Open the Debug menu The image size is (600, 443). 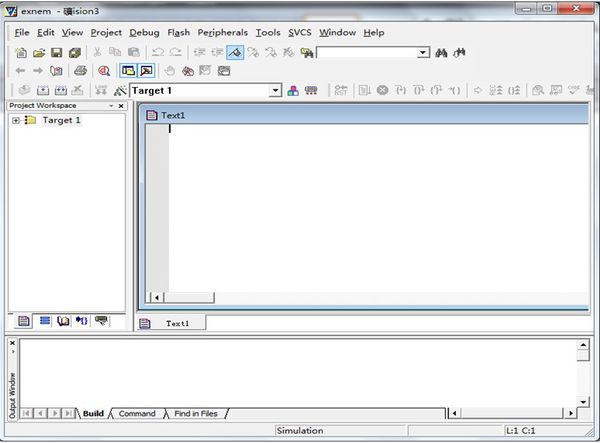coord(144,33)
